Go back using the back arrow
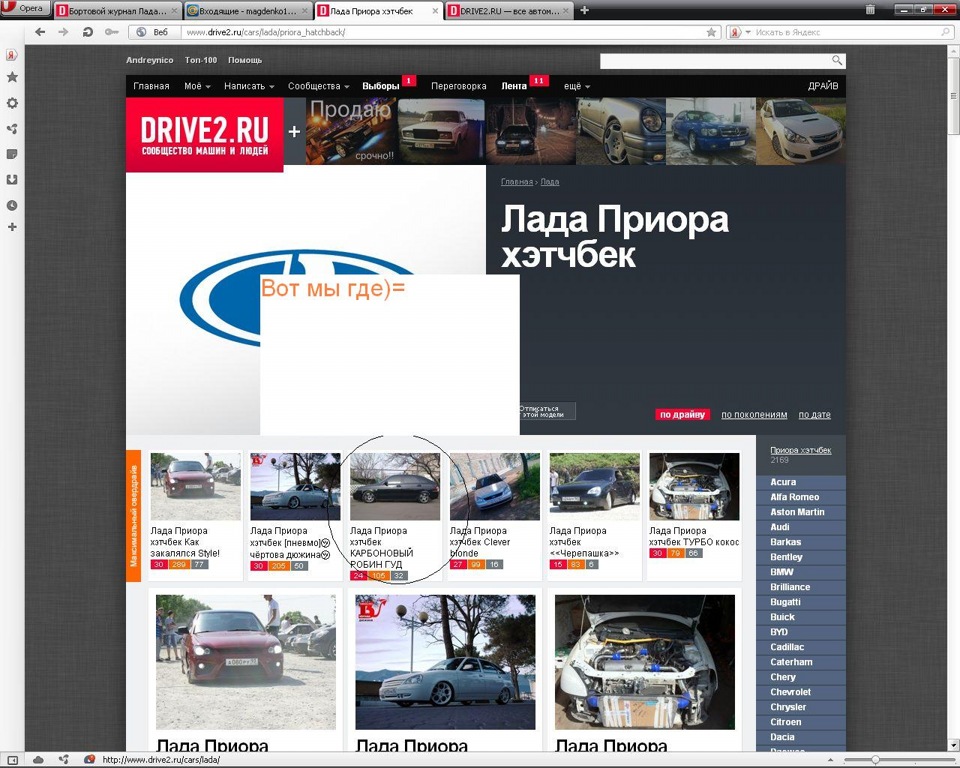The image size is (960, 768). click(40, 32)
